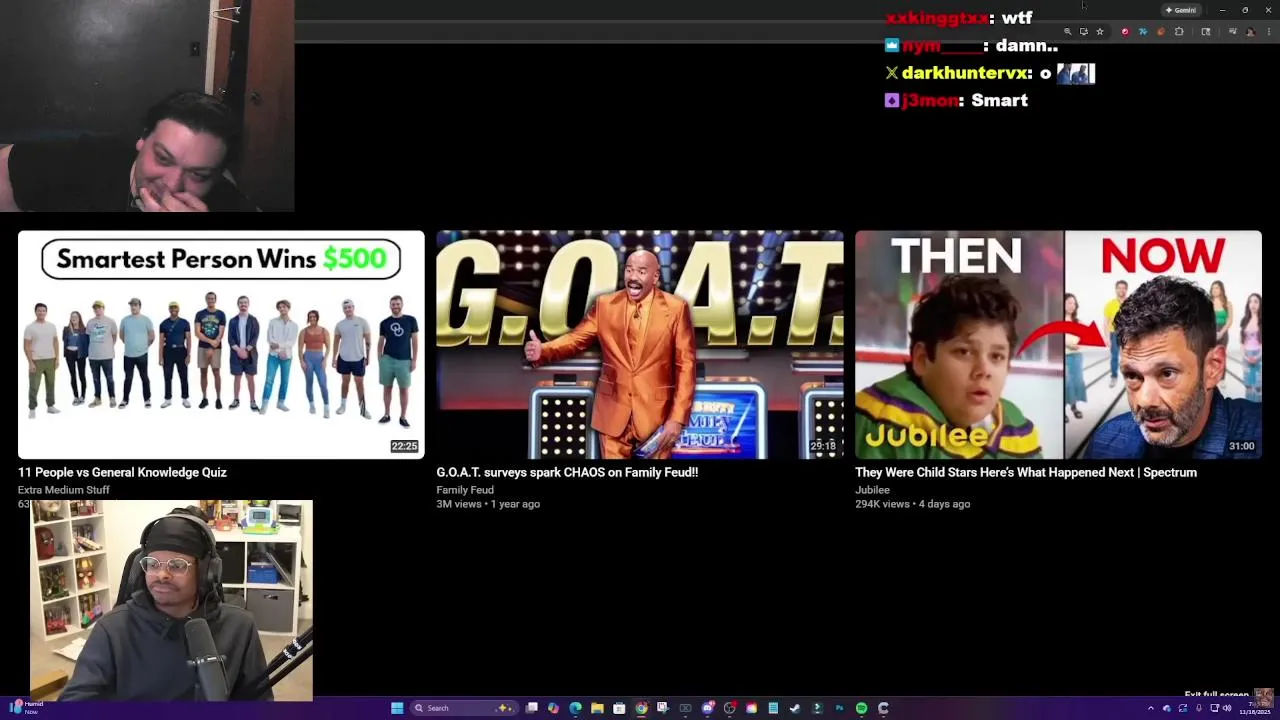Open Photoshop from the taskbar
1280x720 pixels.
(x=839, y=708)
